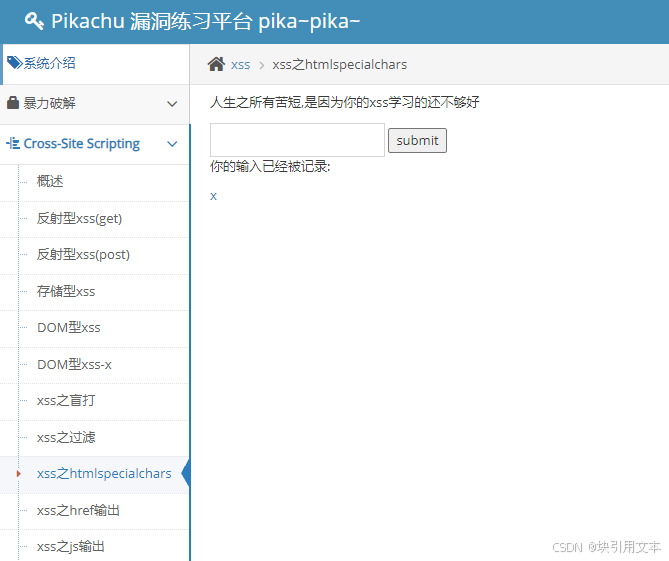Open the 系统介绍 menu item
Image resolution: width=669 pixels, height=561 pixels.
pyautogui.click(x=95, y=64)
